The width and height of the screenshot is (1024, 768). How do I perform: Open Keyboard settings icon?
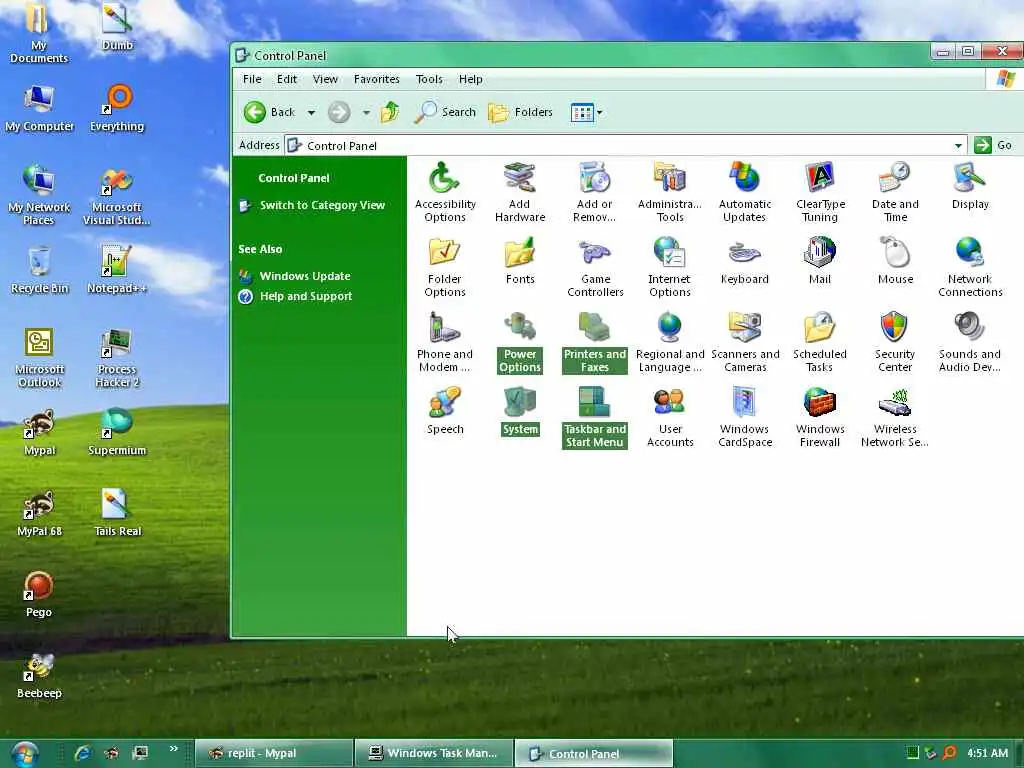click(x=744, y=261)
